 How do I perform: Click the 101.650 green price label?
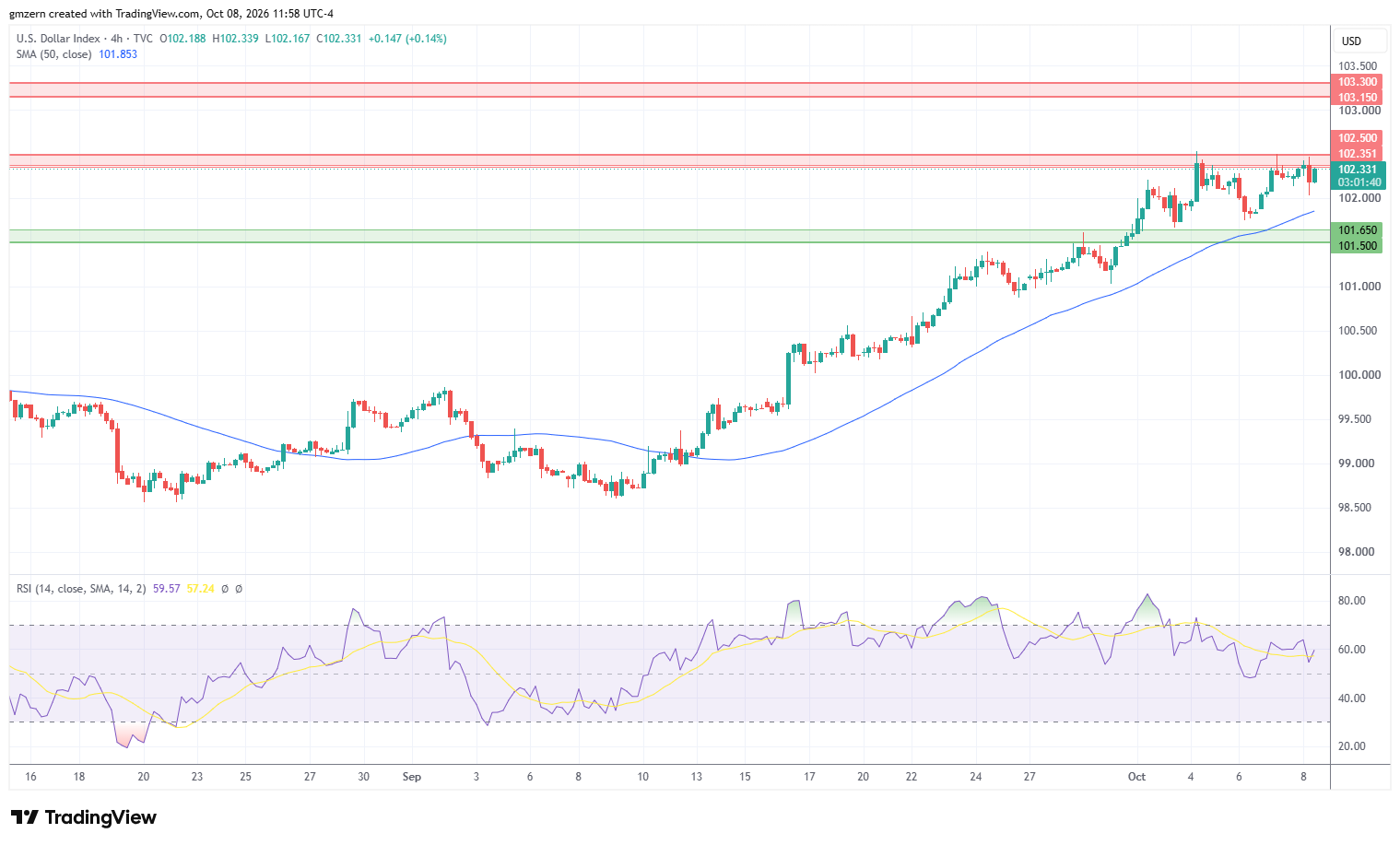1358,230
